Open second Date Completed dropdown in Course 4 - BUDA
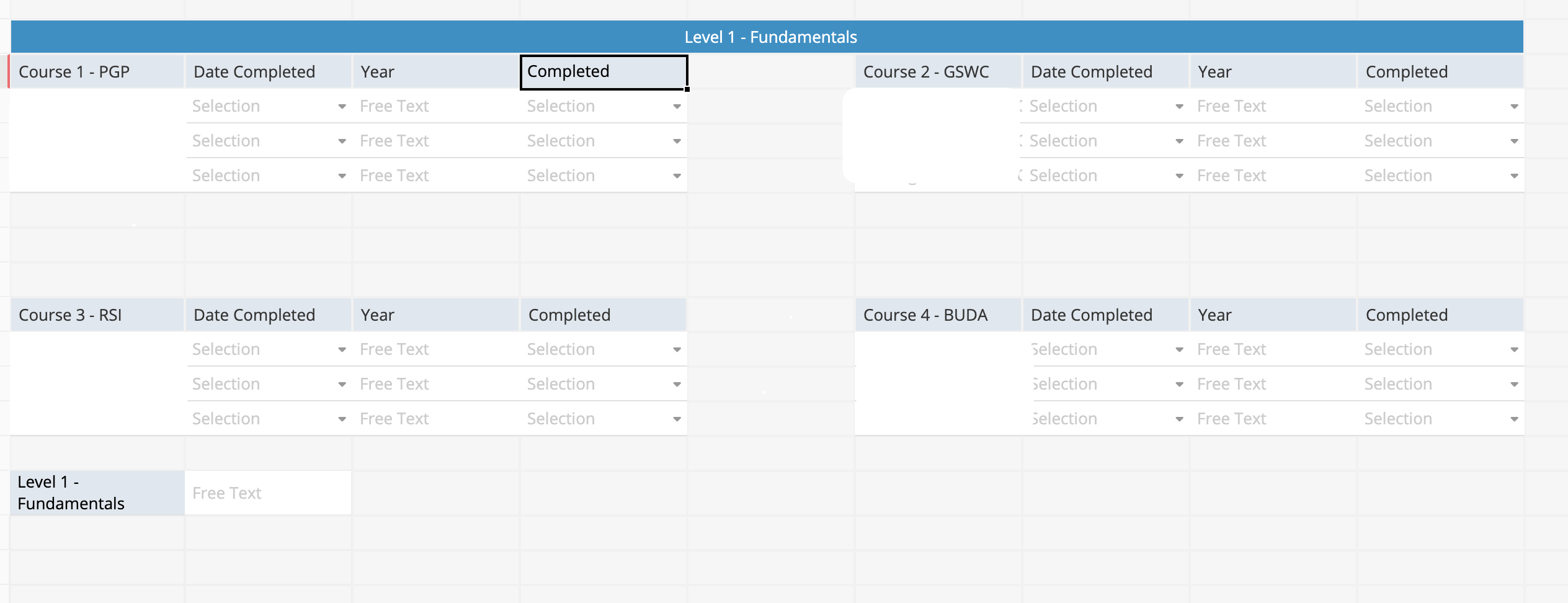The image size is (1568, 603). [x=1106, y=384]
